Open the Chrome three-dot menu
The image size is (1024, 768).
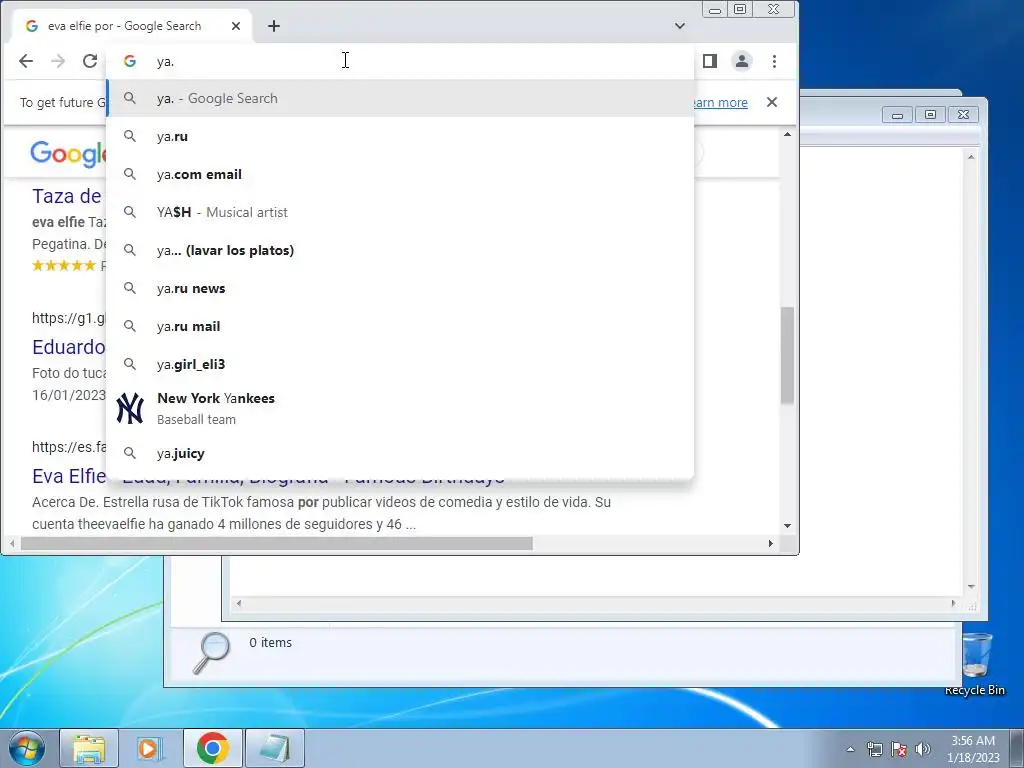pyautogui.click(x=775, y=61)
